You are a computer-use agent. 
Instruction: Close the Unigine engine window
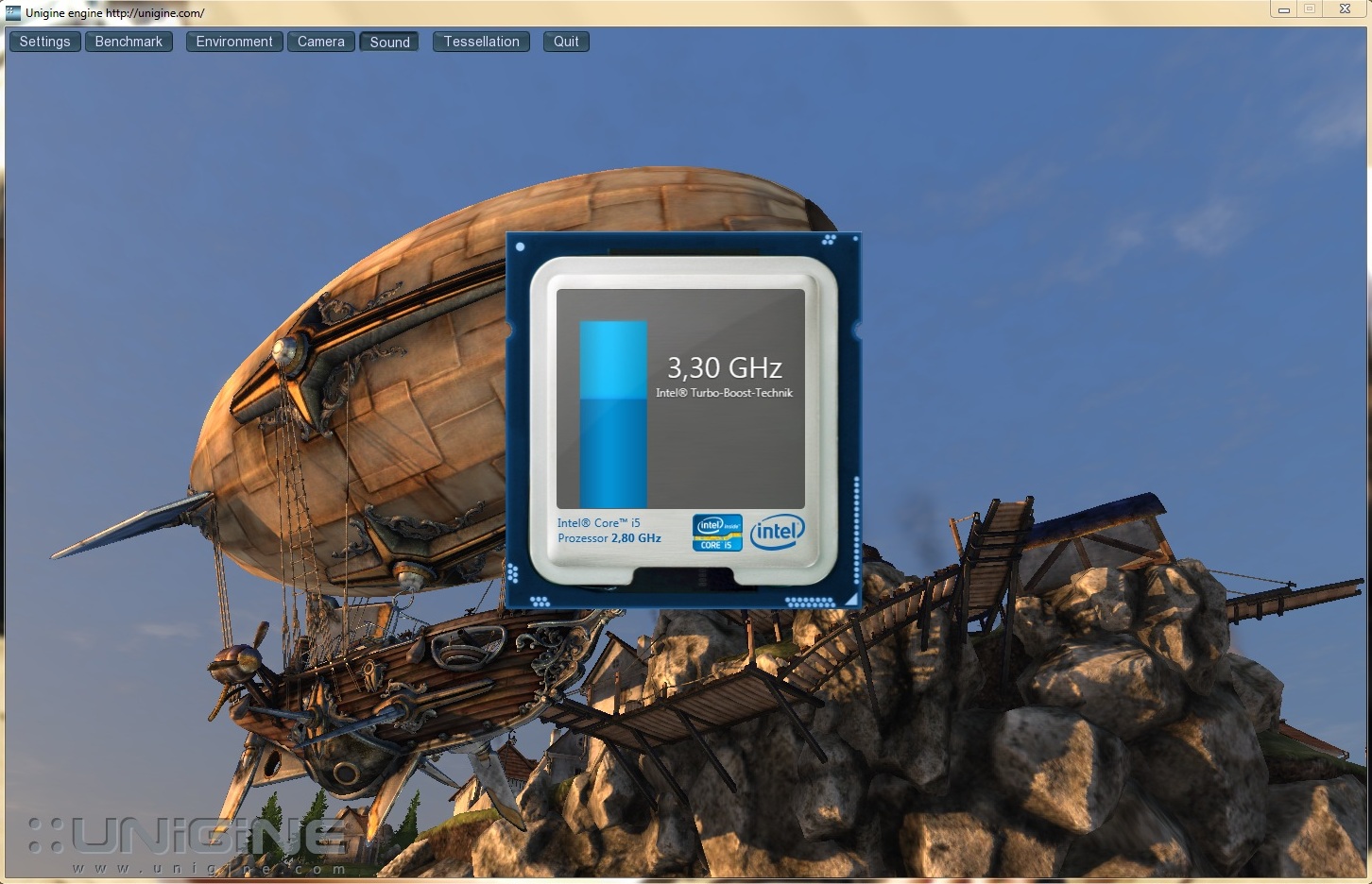point(1345,10)
